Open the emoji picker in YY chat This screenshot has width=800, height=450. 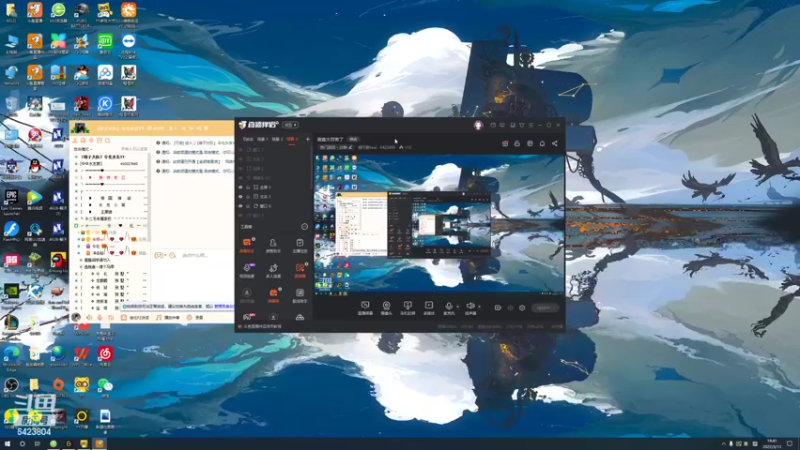(x=172, y=255)
